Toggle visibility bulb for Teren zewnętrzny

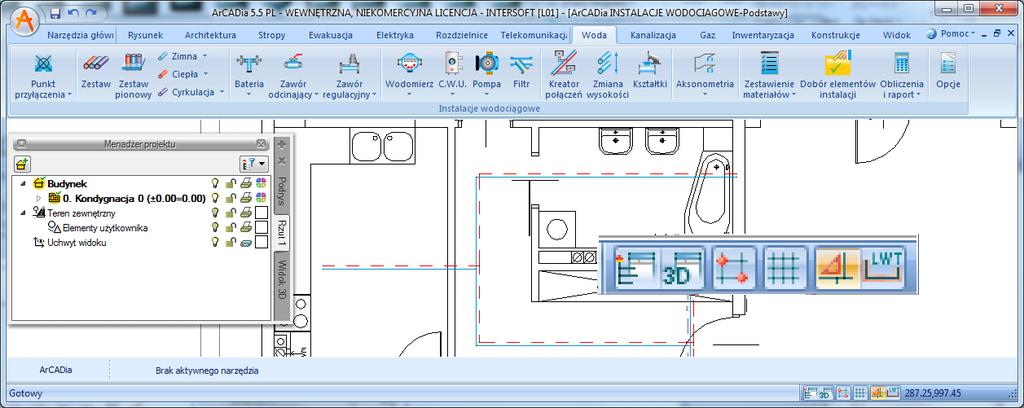pos(213,213)
